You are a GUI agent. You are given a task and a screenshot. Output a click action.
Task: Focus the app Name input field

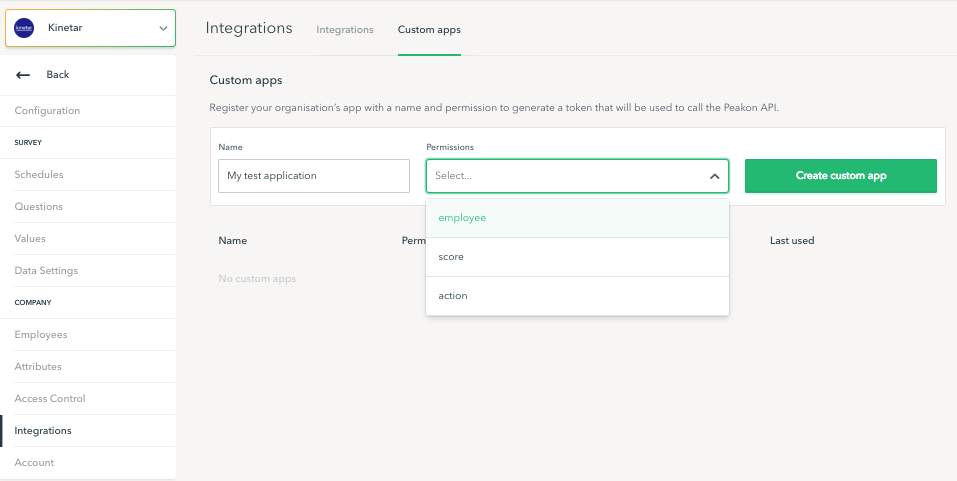click(x=314, y=176)
